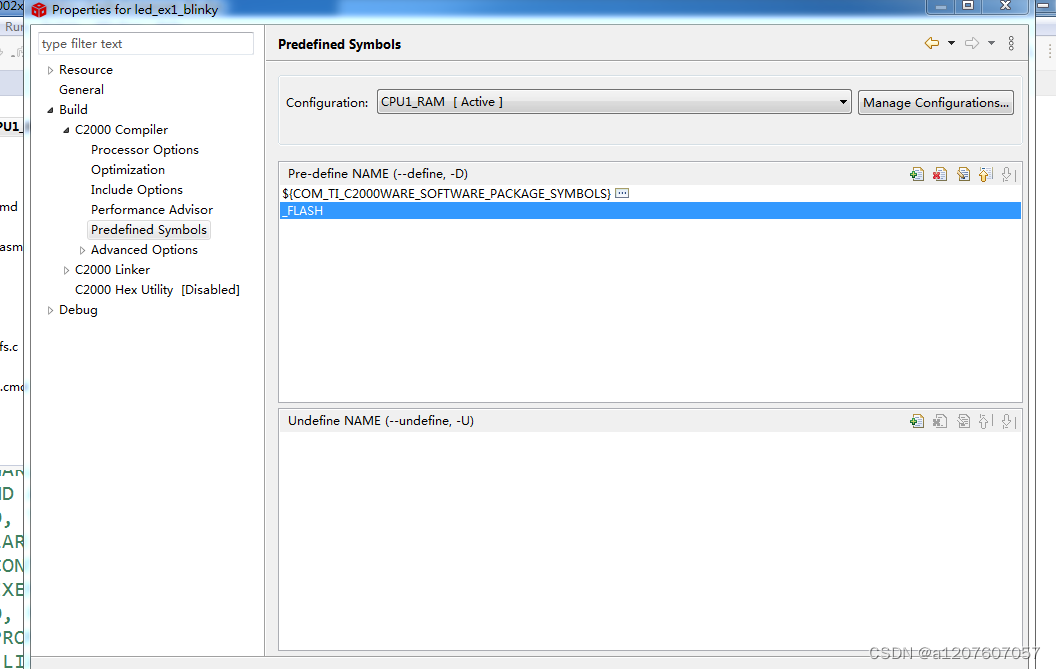Go forward with grey arrow
Viewport: 1056px width, 669px height.
pos(972,43)
